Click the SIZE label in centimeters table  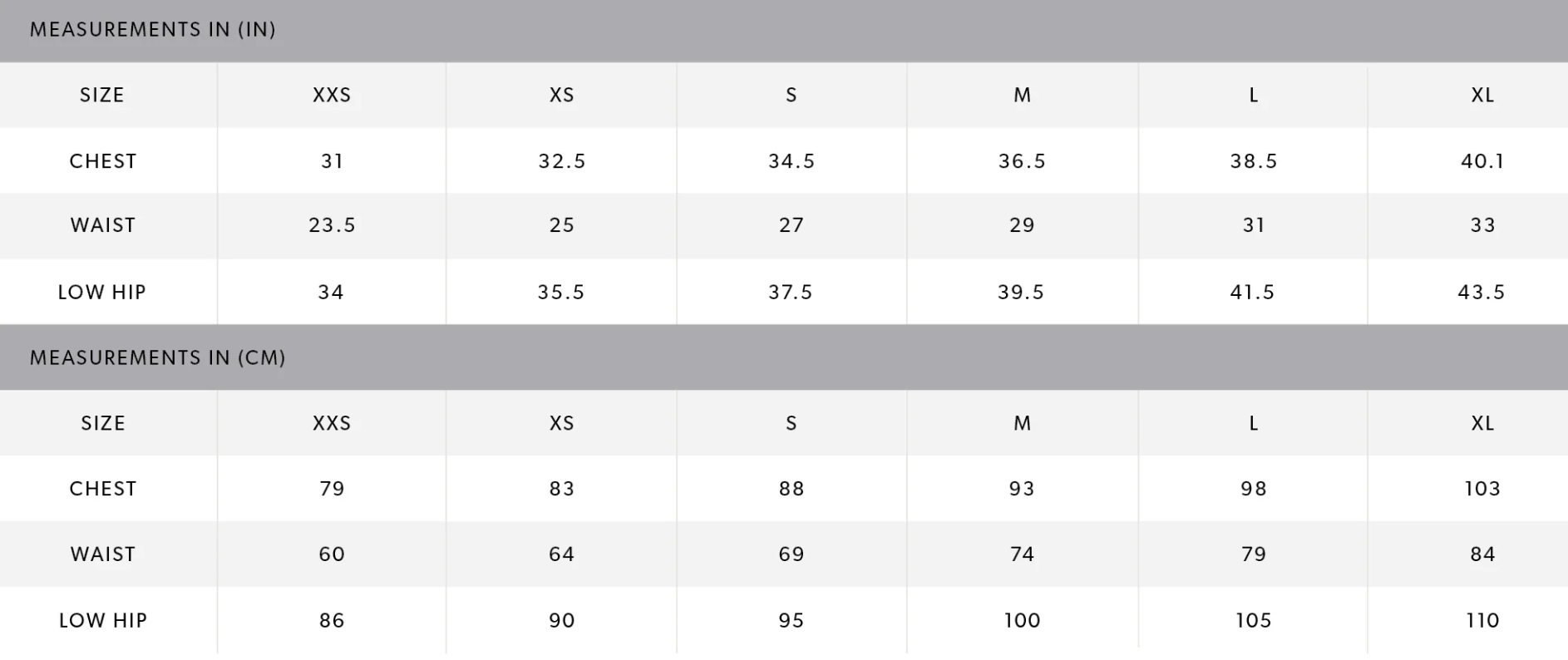point(103,424)
